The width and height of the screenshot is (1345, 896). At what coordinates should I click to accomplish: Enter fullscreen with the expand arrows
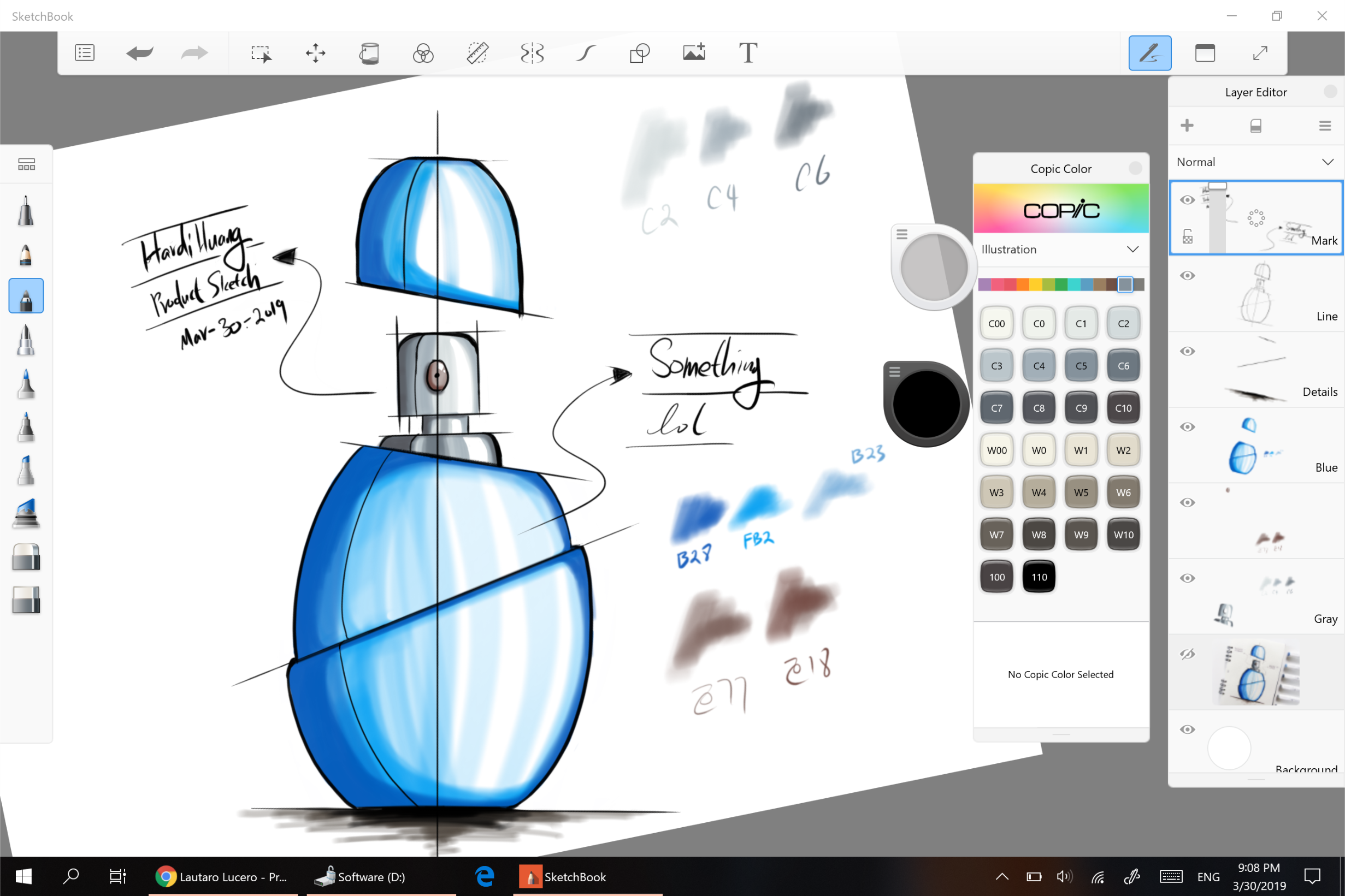(1260, 53)
